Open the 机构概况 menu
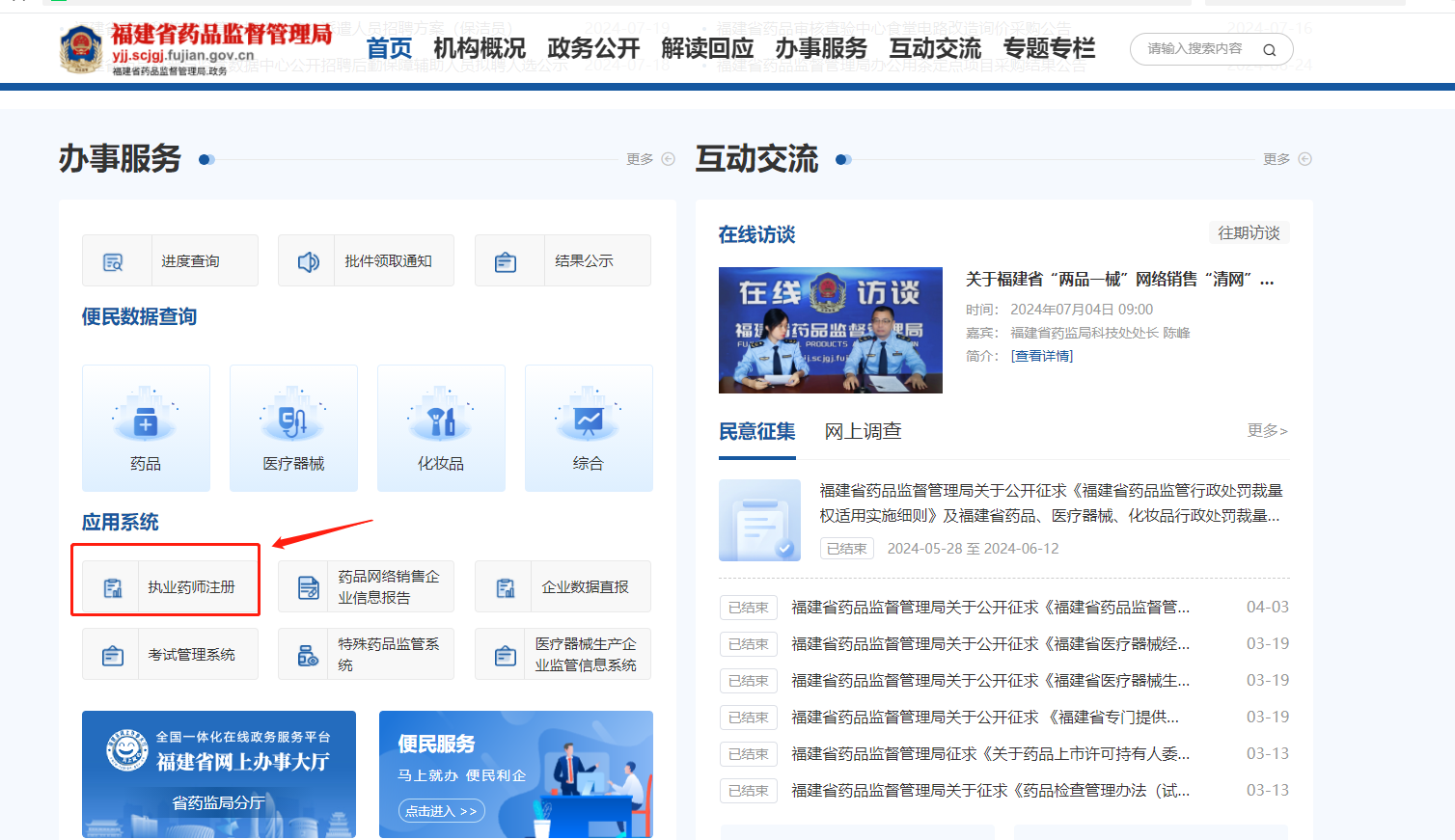Screen dimensions: 1455x840 [x=480, y=48]
